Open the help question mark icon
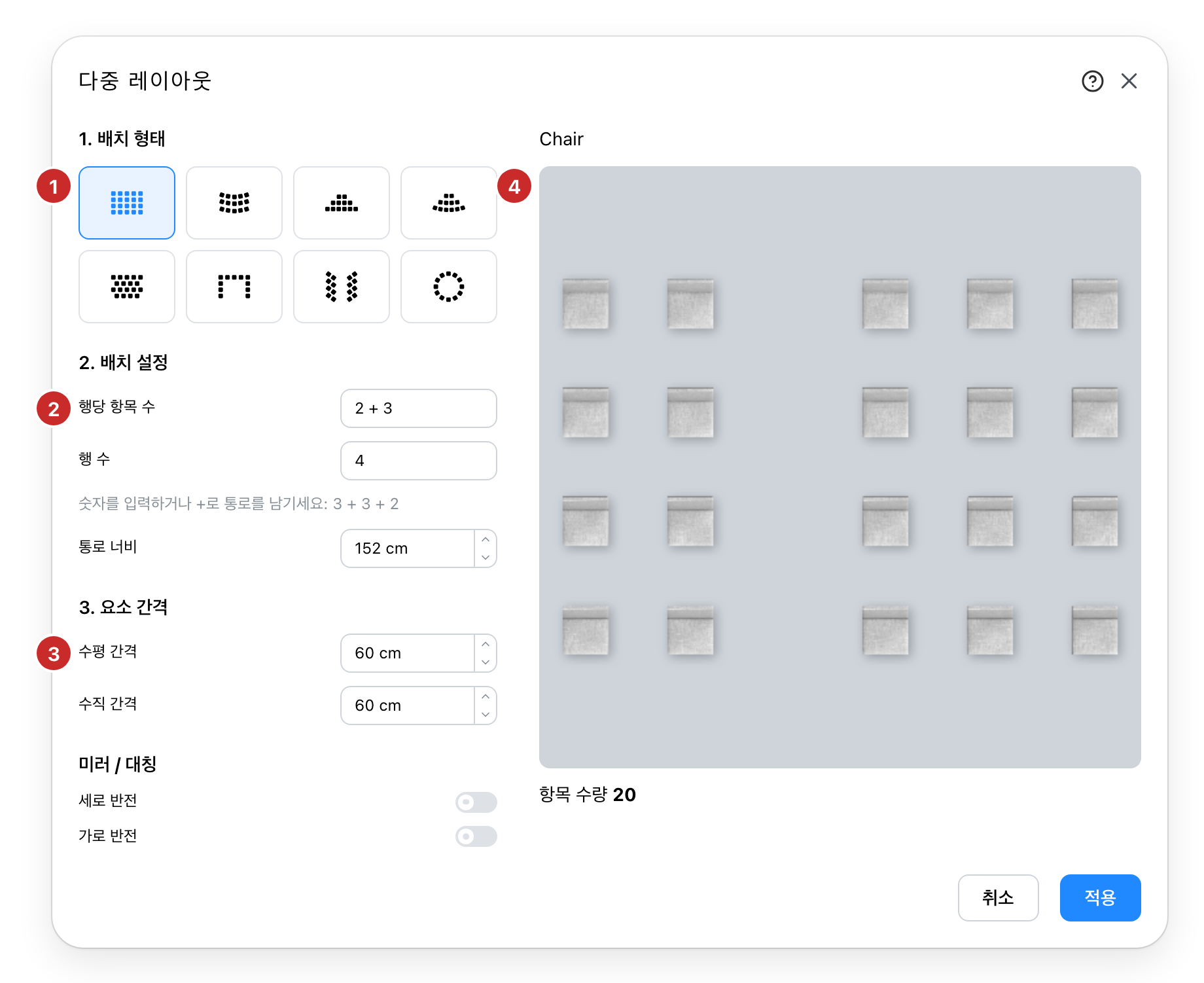1204x983 pixels. 1092,81
